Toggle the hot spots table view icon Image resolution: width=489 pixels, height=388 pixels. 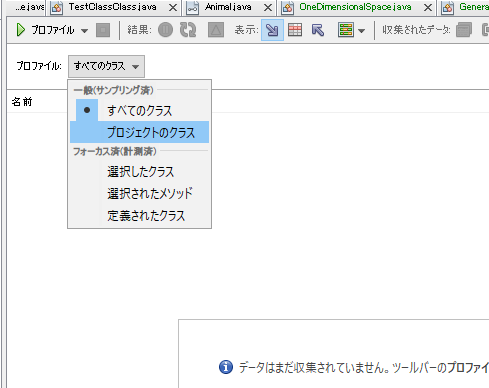[x=295, y=30]
